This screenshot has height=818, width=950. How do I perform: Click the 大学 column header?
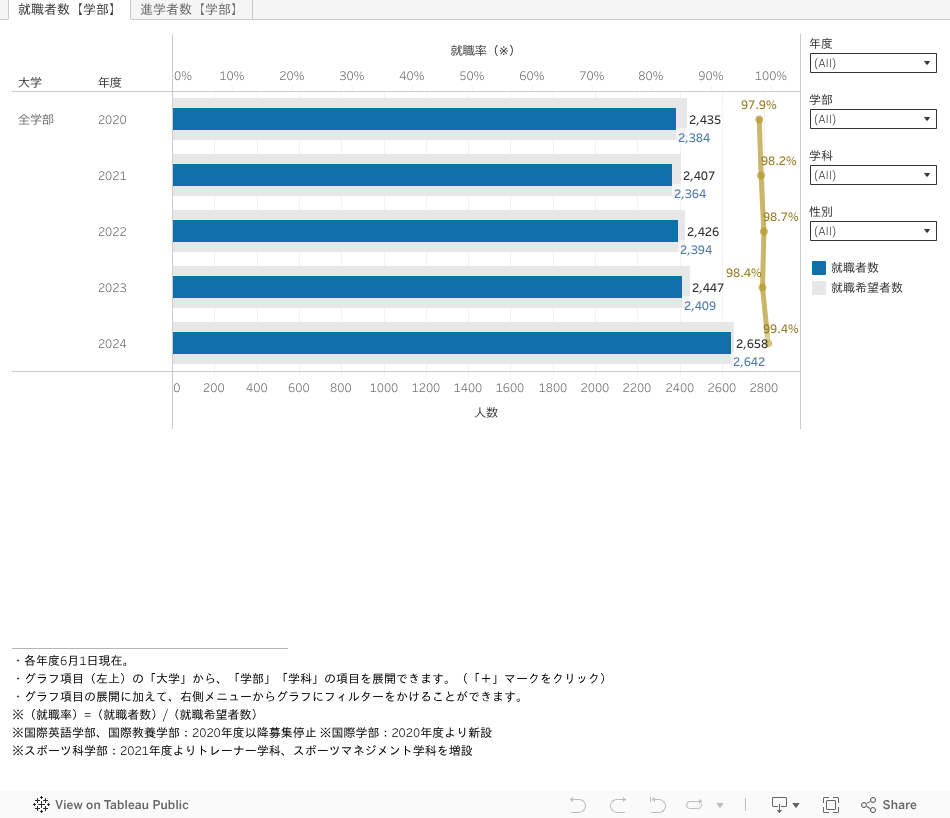(30, 83)
